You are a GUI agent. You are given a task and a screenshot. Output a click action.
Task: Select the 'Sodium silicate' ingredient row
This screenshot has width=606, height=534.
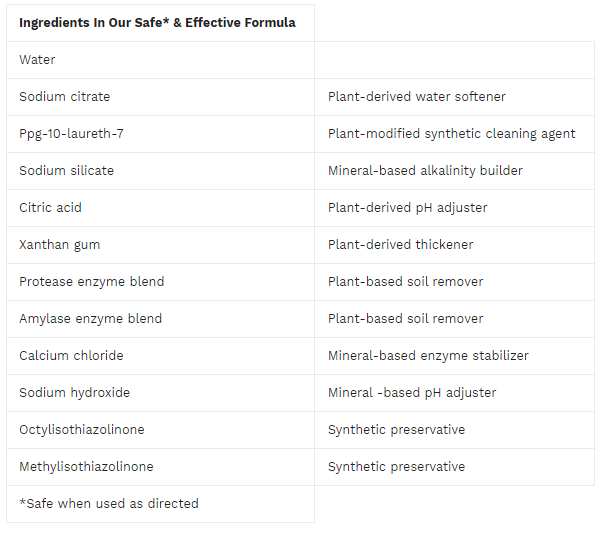pos(67,171)
